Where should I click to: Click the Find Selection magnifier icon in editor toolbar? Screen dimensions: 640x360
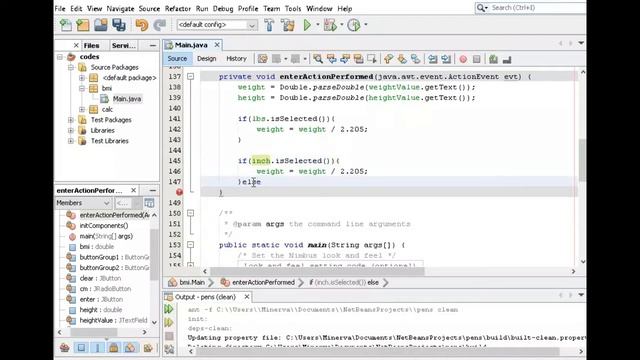pos(318,59)
